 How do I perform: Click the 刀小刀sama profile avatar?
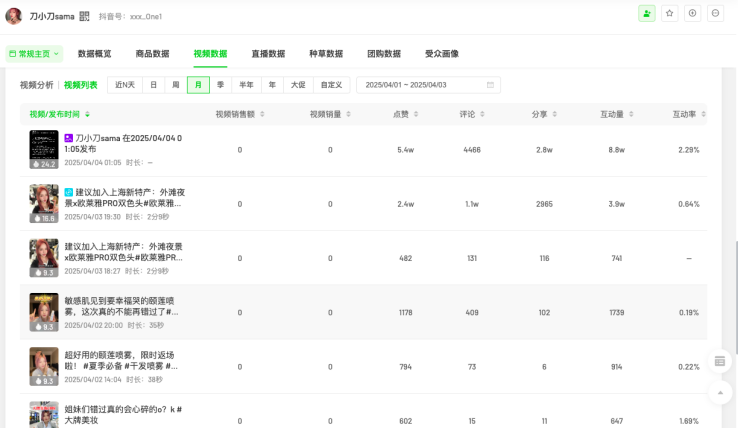click(x=14, y=16)
